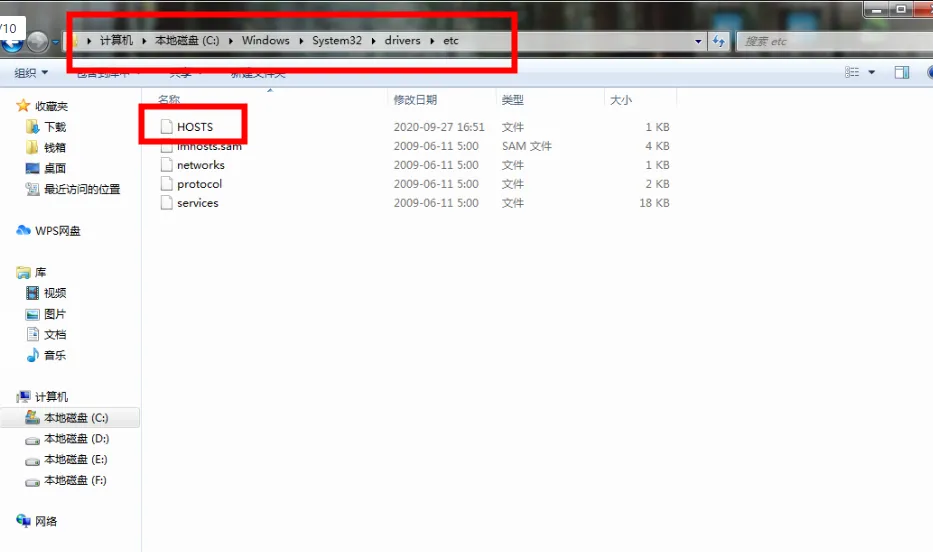The width and height of the screenshot is (933, 552).
Task: Select the networks file icon
Action: tap(168, 165)
